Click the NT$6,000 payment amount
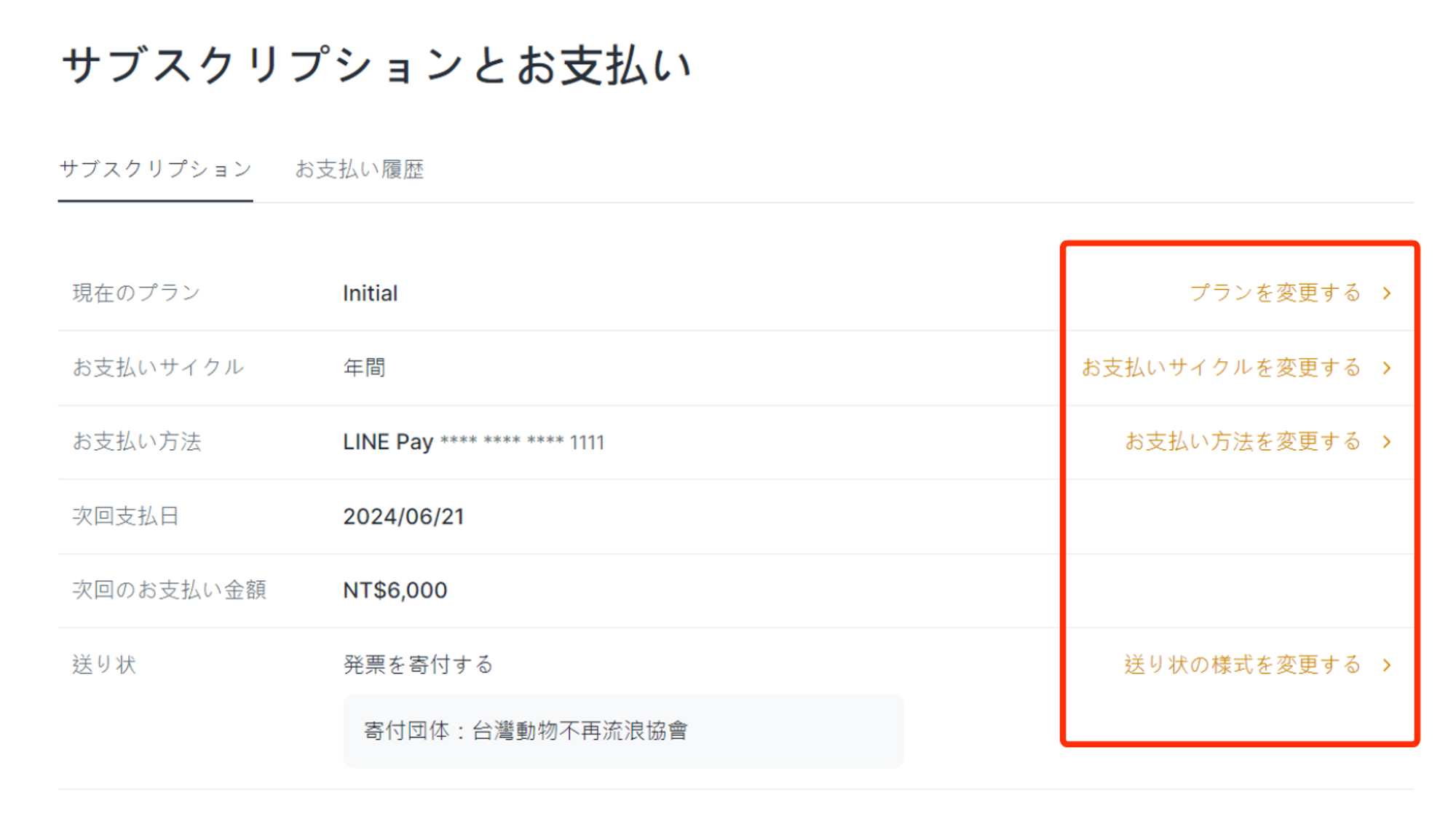This screenshot has height=830, width=1456. click(x=395, y=590)
